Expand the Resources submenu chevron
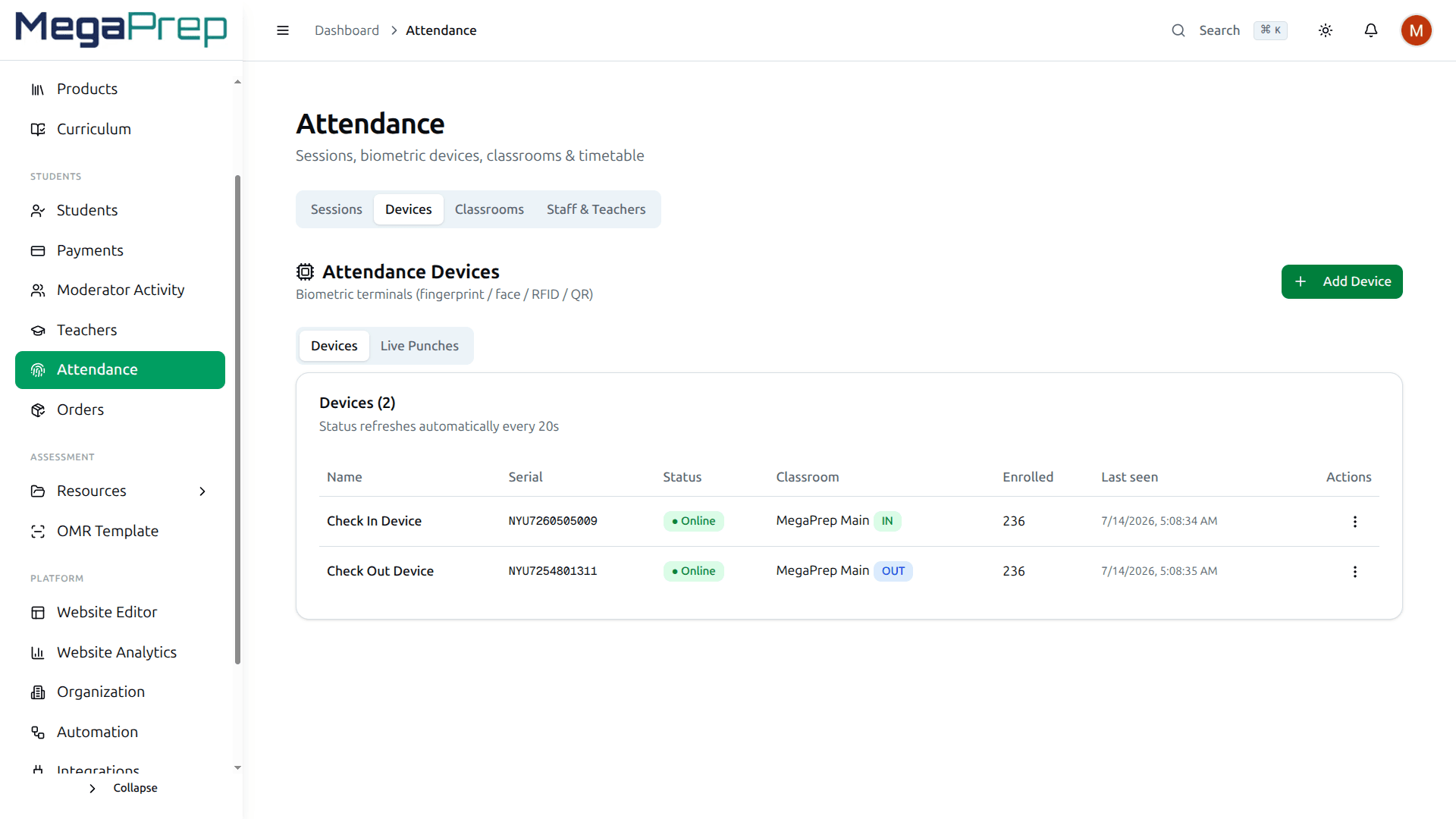The height and width of the screenshot is (819, 1456). tap(202, 491)
